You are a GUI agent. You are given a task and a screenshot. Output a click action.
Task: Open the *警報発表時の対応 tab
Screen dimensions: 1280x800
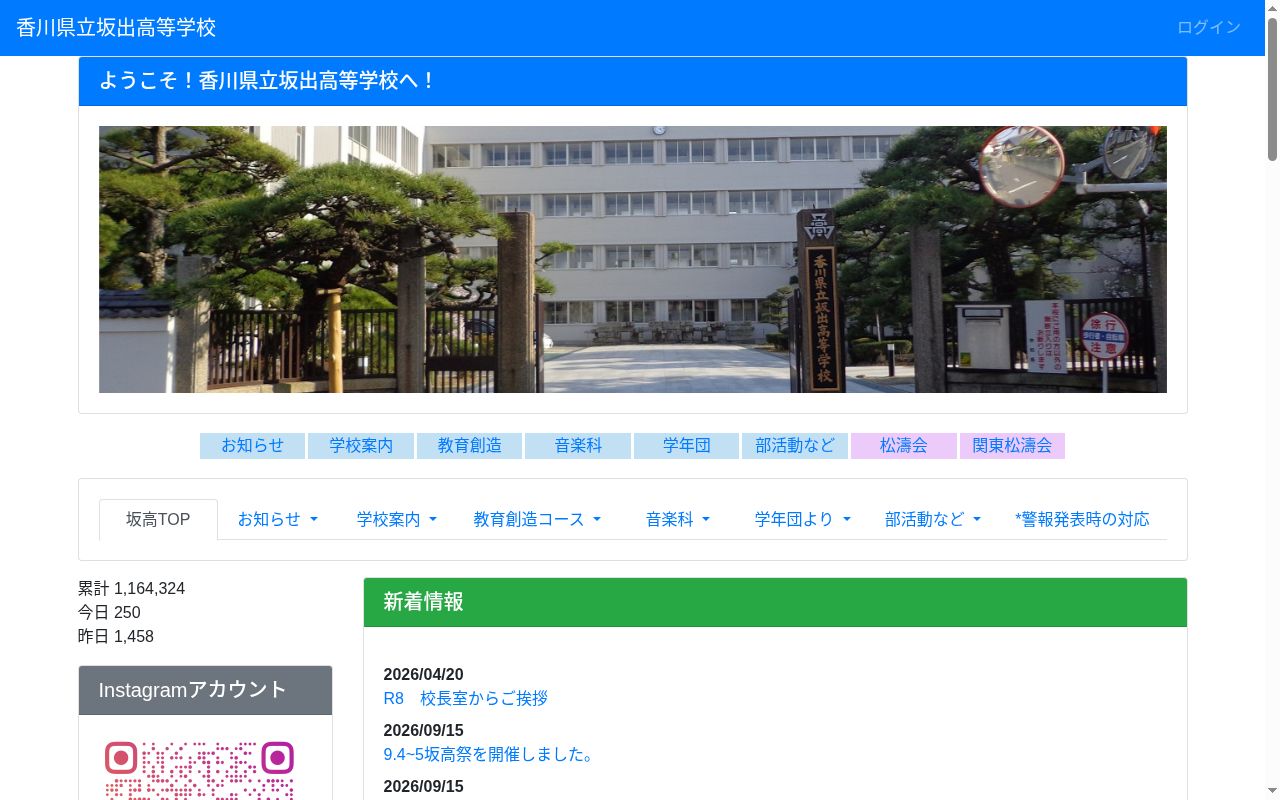pos(1082,519)
